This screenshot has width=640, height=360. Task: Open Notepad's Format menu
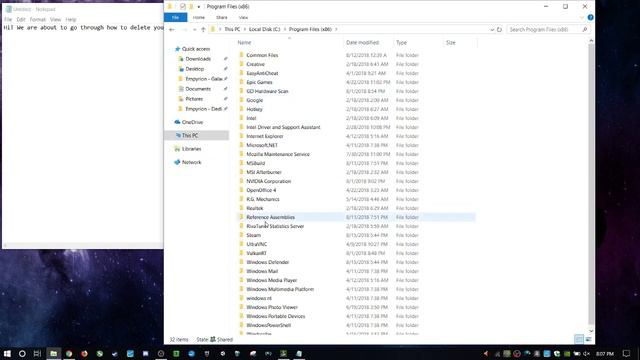coord(38,20)
